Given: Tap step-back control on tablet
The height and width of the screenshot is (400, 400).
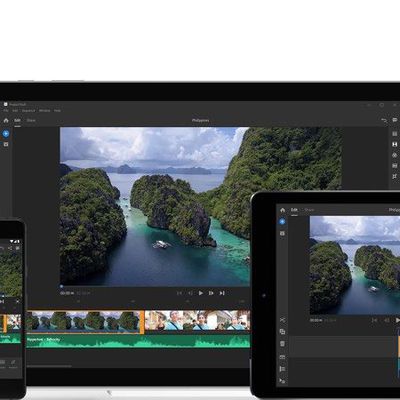Looking at the screenshot, I should (x=387, y=320).
